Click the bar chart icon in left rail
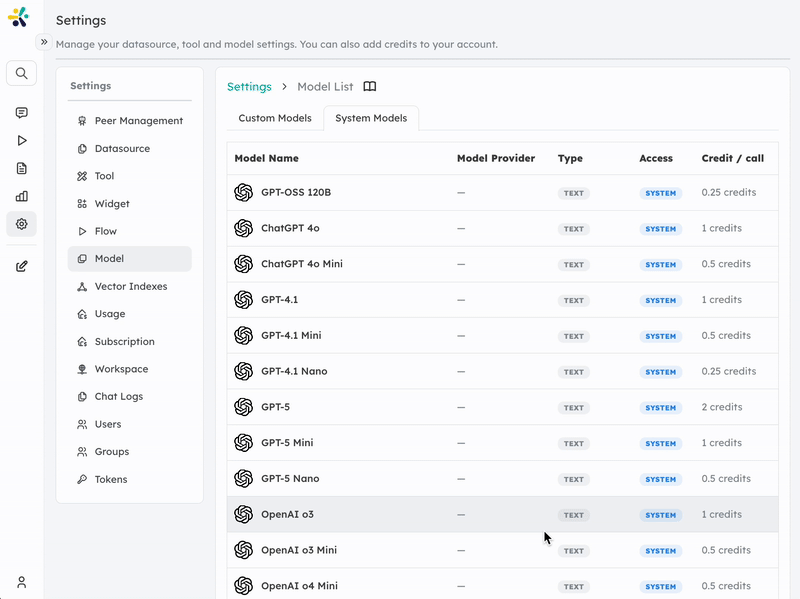800x599 pixels. point(21,197)
